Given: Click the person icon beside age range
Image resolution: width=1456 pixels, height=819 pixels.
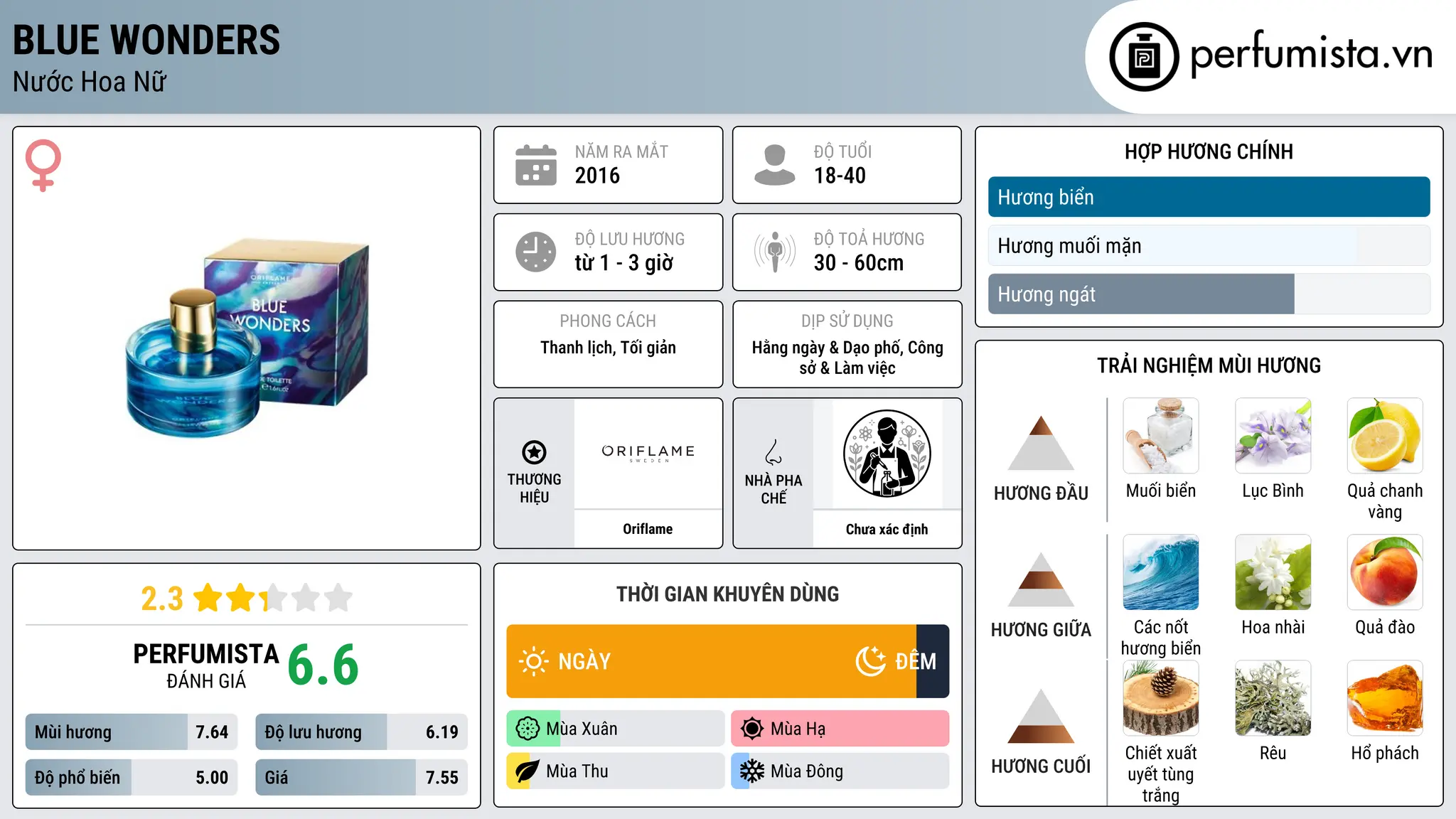Looking at the screenshot, I should (x=774, y=165).
